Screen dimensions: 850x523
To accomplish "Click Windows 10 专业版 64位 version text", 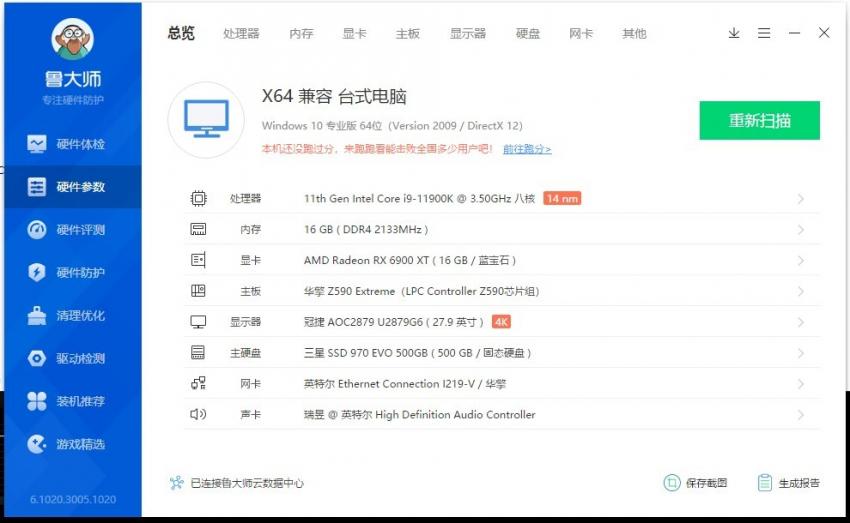I will pyautogui.click(x=392, y=126).
